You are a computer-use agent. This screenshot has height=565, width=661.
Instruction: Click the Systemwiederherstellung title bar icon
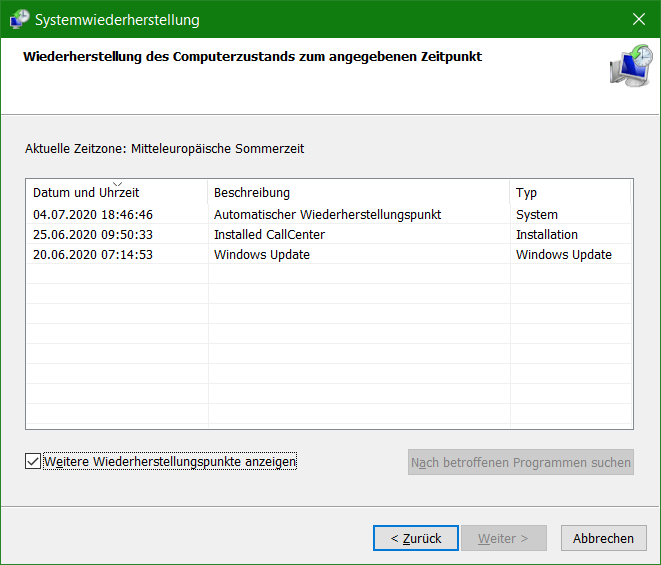click(19, 19)
